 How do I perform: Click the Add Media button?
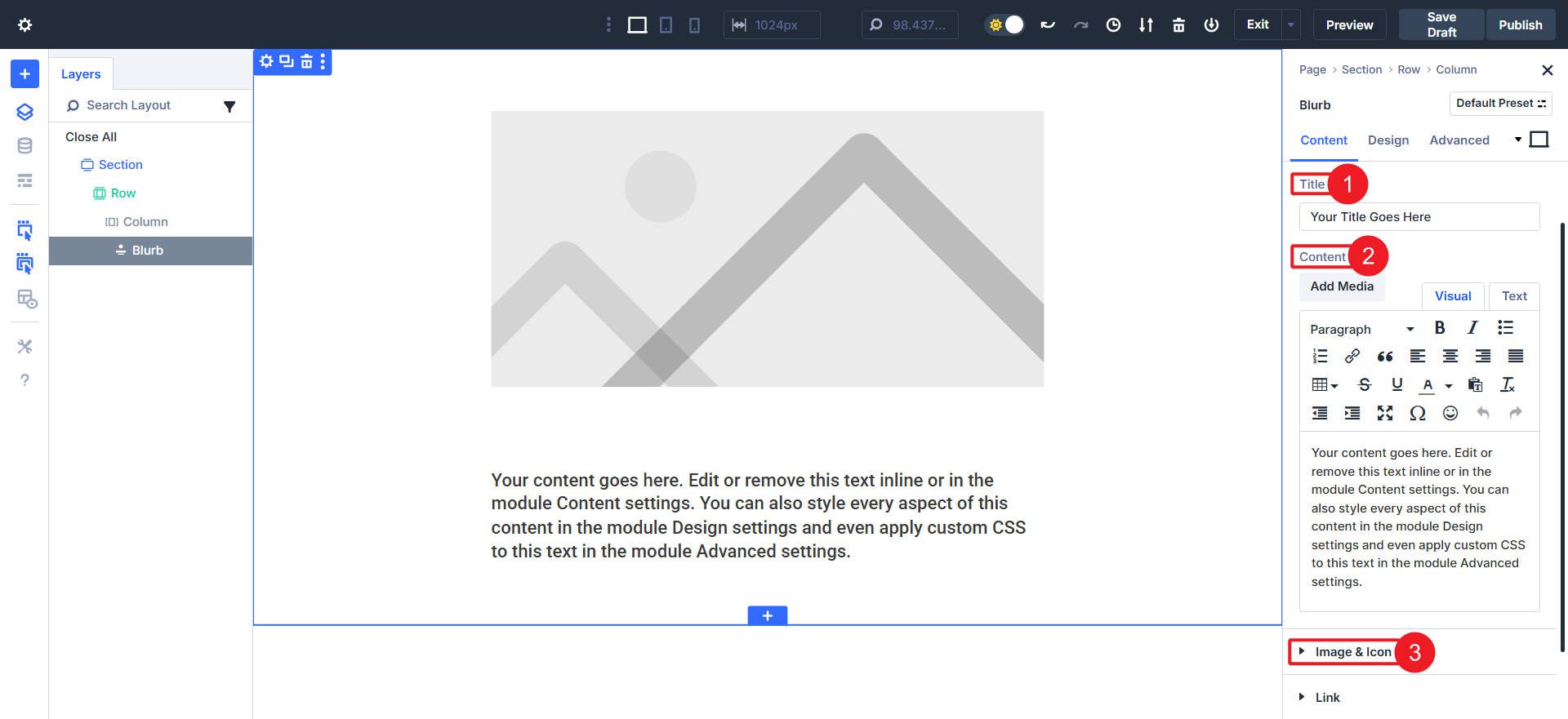(1342, 286)
